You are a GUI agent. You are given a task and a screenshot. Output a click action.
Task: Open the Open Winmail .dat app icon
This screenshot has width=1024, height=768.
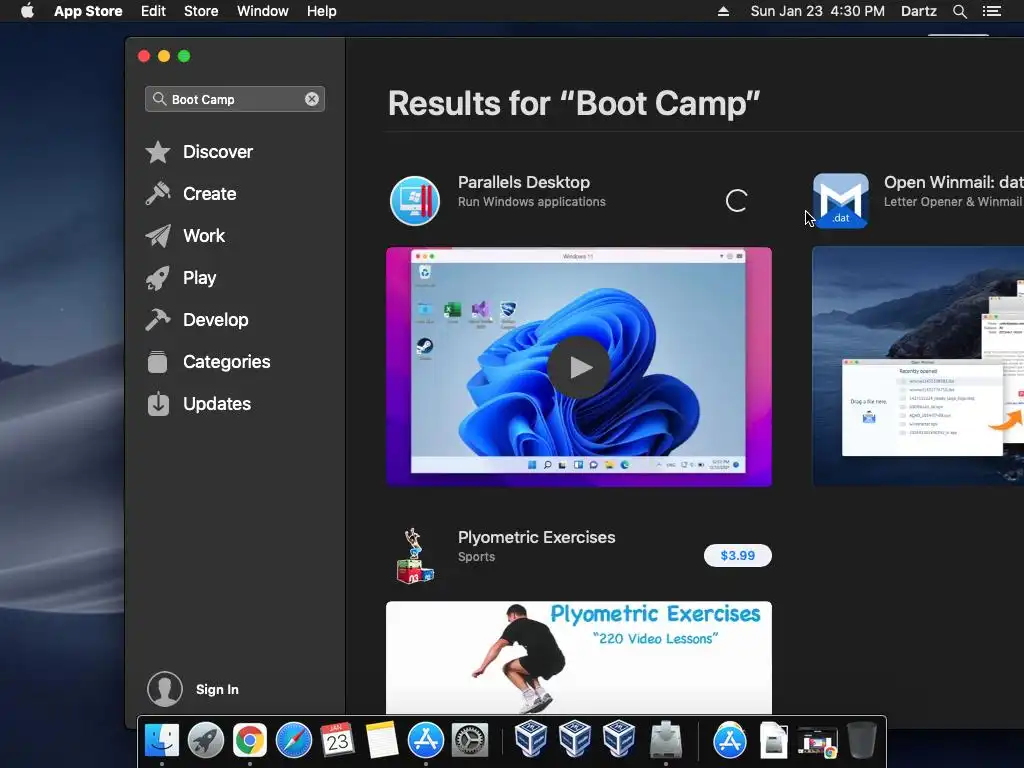(x=840, y=200)
